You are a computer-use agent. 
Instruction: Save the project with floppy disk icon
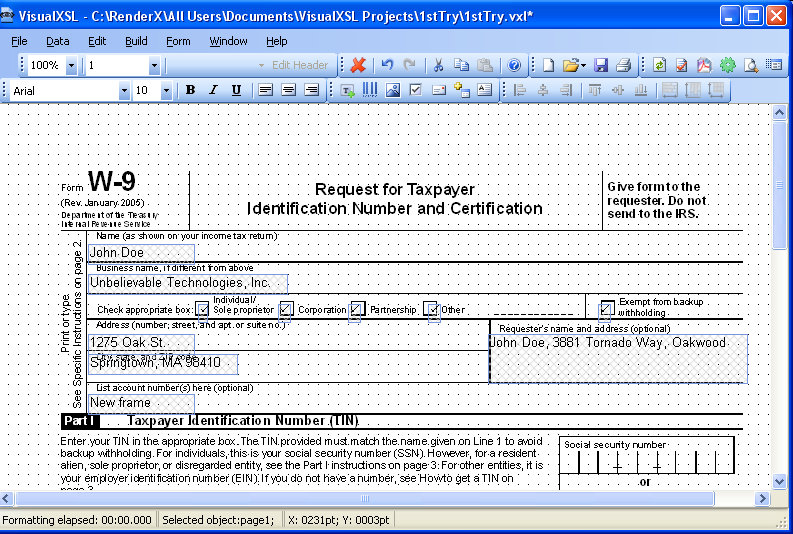pyautogui.click(x=601, y=65)
